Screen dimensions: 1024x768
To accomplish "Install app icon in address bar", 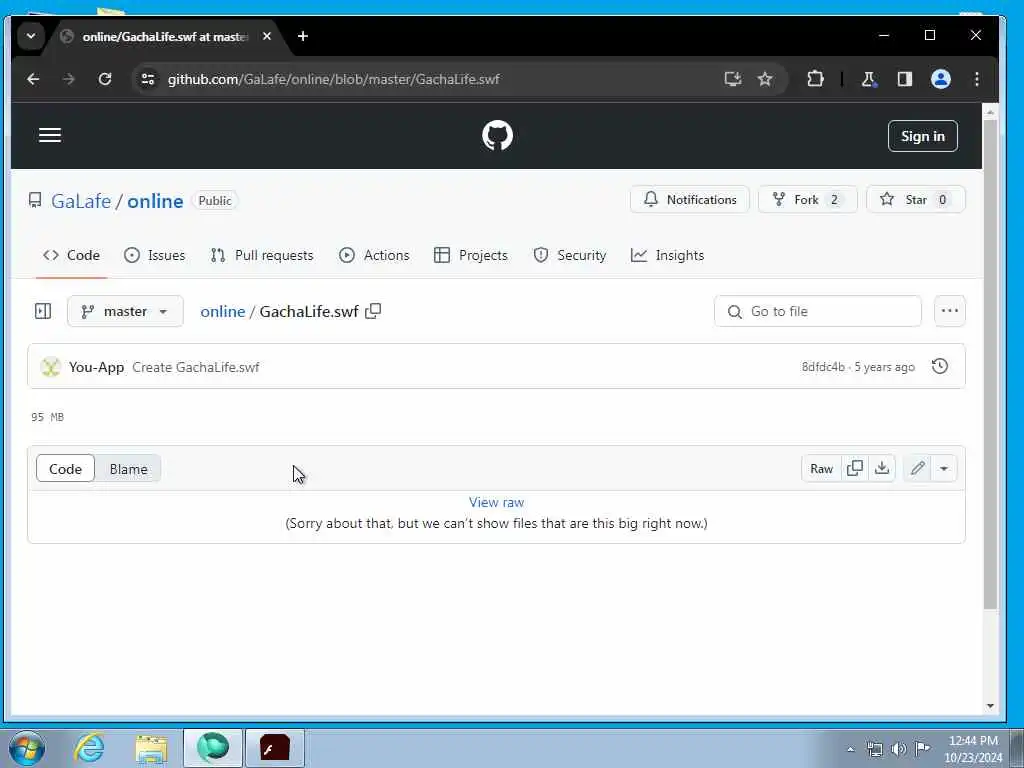I will pyautogui.click(x=733, y=79).
